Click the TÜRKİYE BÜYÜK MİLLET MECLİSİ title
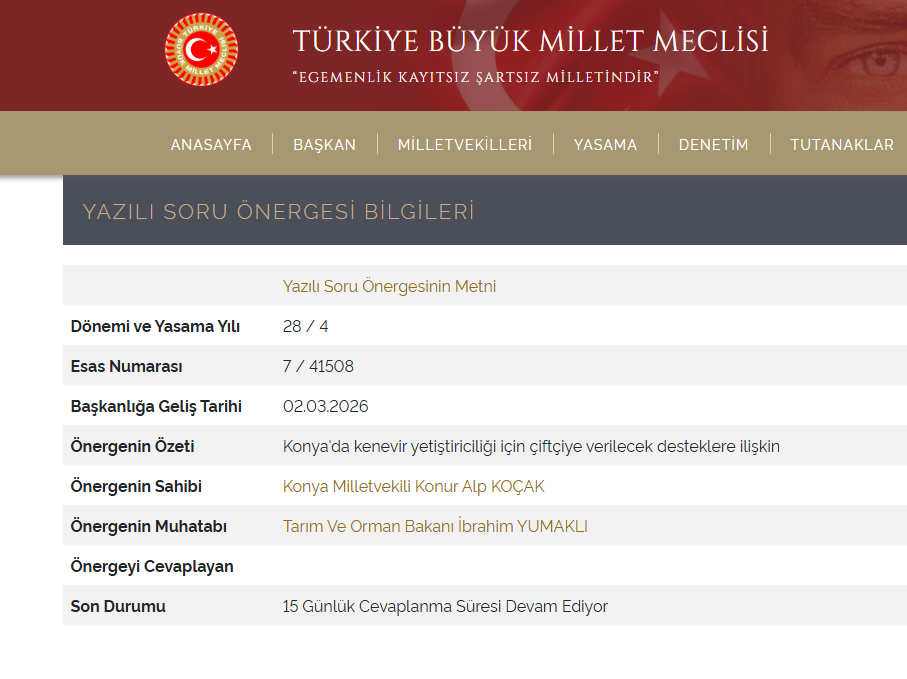Image resolution: width=907 pixels, height=679 pixels. [x=530, y=41]
